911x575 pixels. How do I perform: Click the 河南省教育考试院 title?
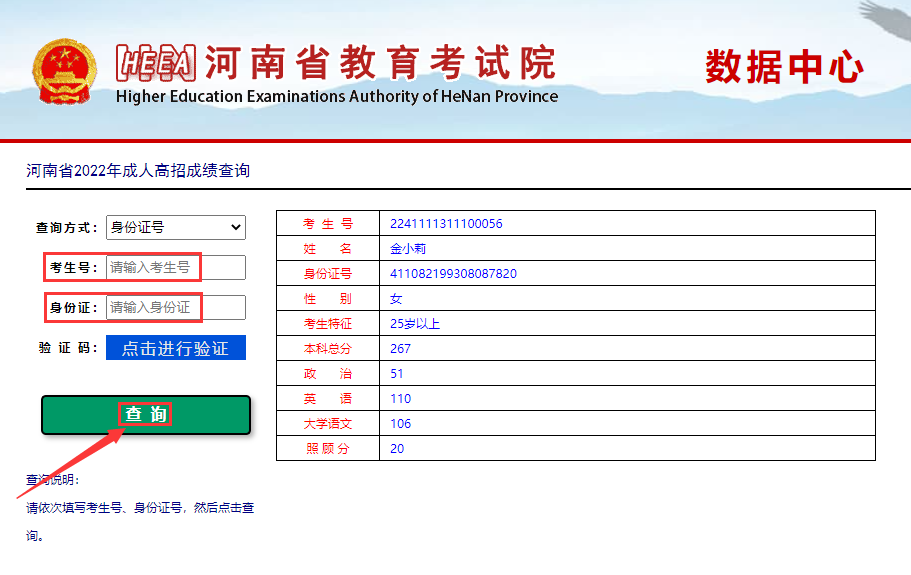point(380,63)
